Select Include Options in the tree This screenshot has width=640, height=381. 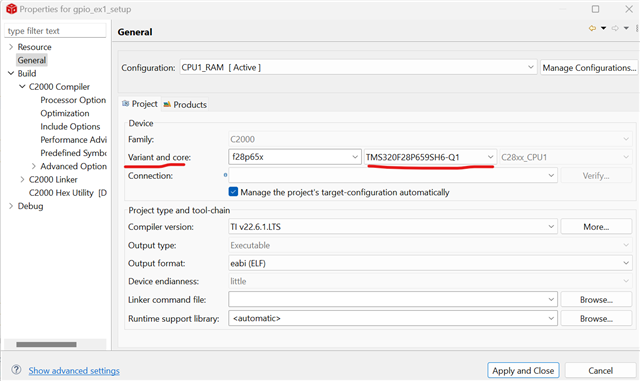70,127
